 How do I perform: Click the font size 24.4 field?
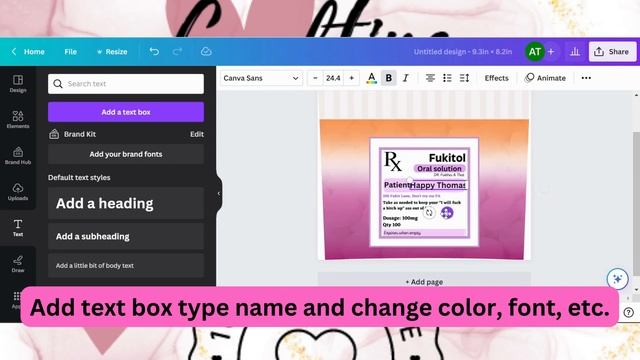[333, 78]
